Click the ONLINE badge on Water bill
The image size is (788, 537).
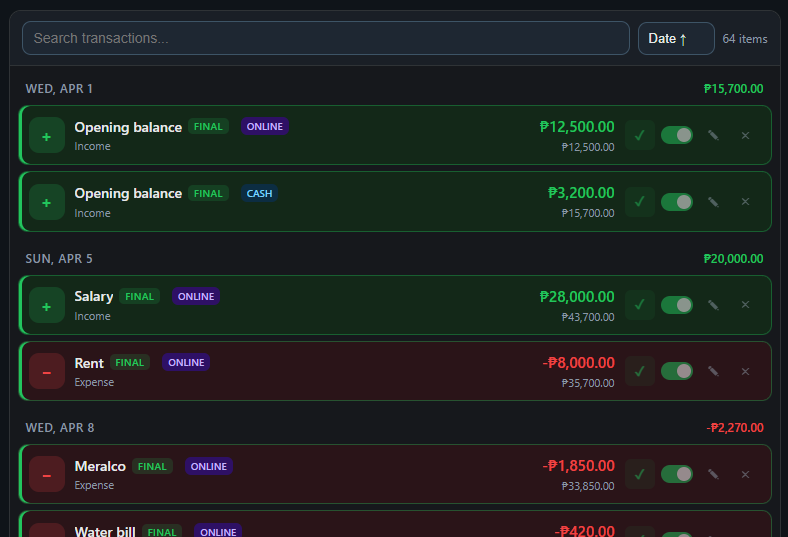(x=218, y=531)
